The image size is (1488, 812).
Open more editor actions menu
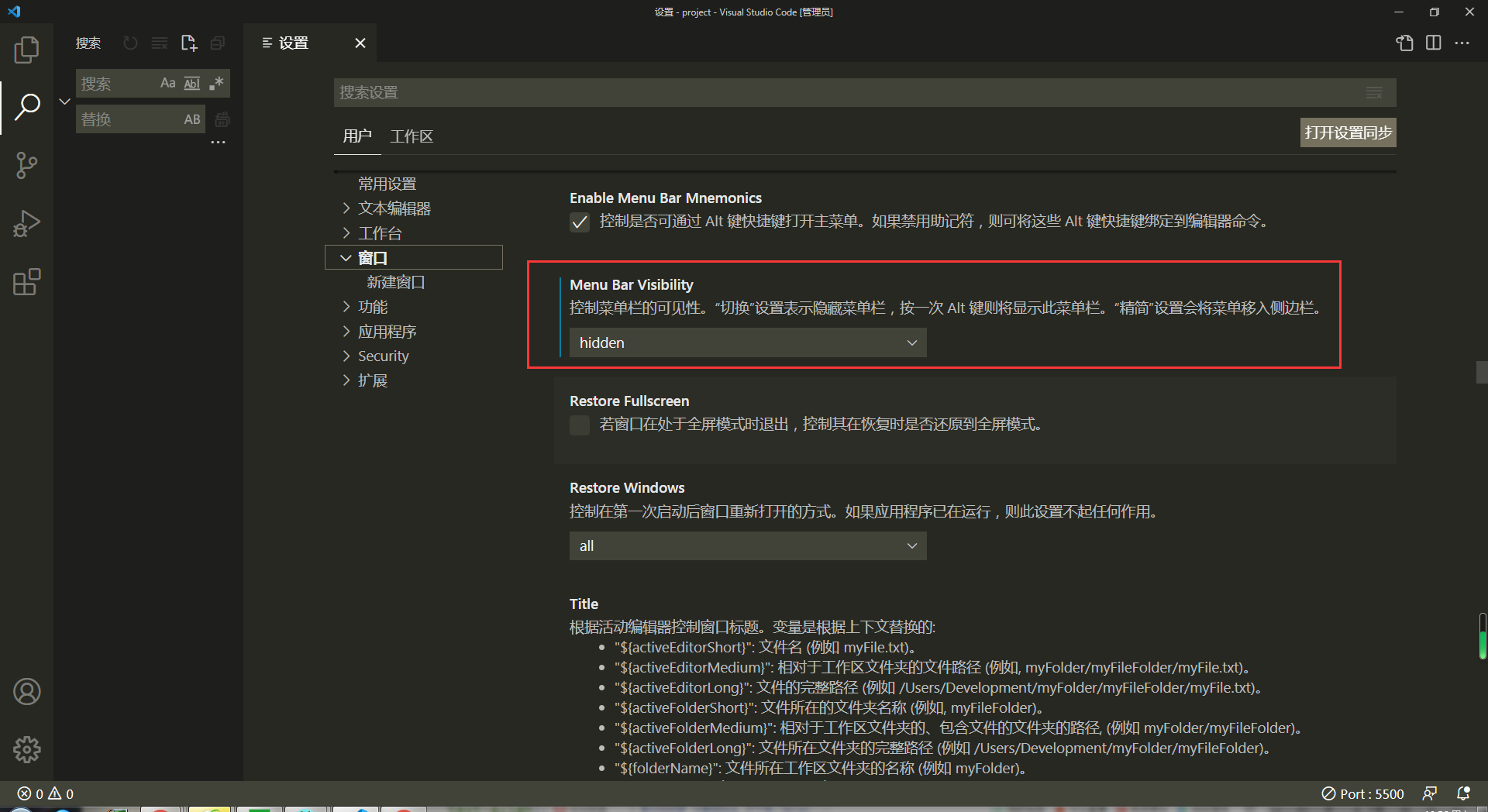(1462, 43)
